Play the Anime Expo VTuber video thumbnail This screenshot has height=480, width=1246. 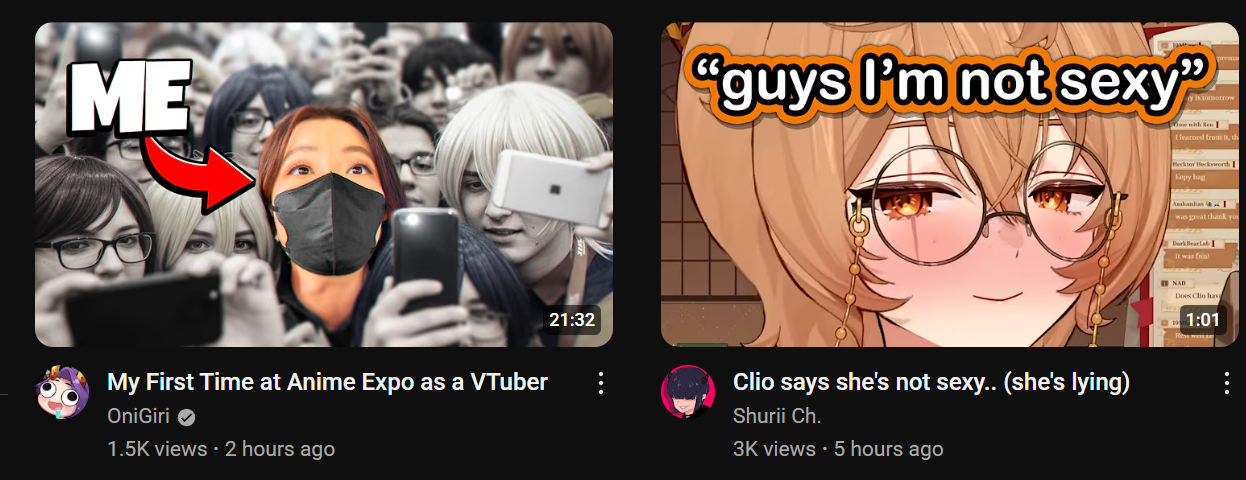324,184
